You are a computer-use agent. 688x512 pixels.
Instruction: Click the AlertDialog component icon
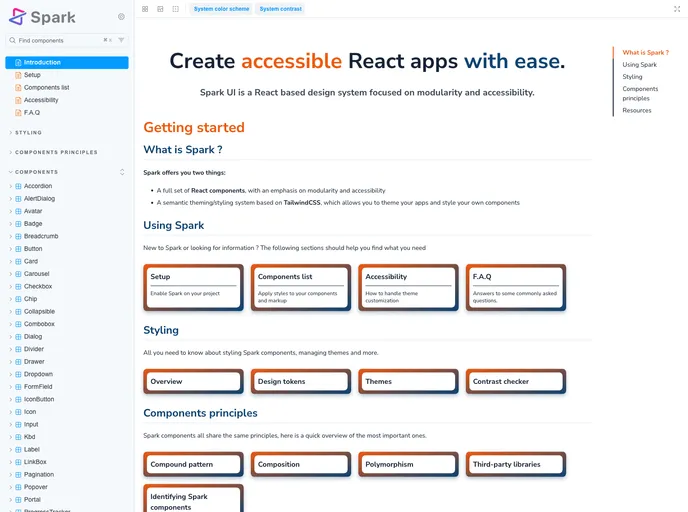(x=18, y=199)
